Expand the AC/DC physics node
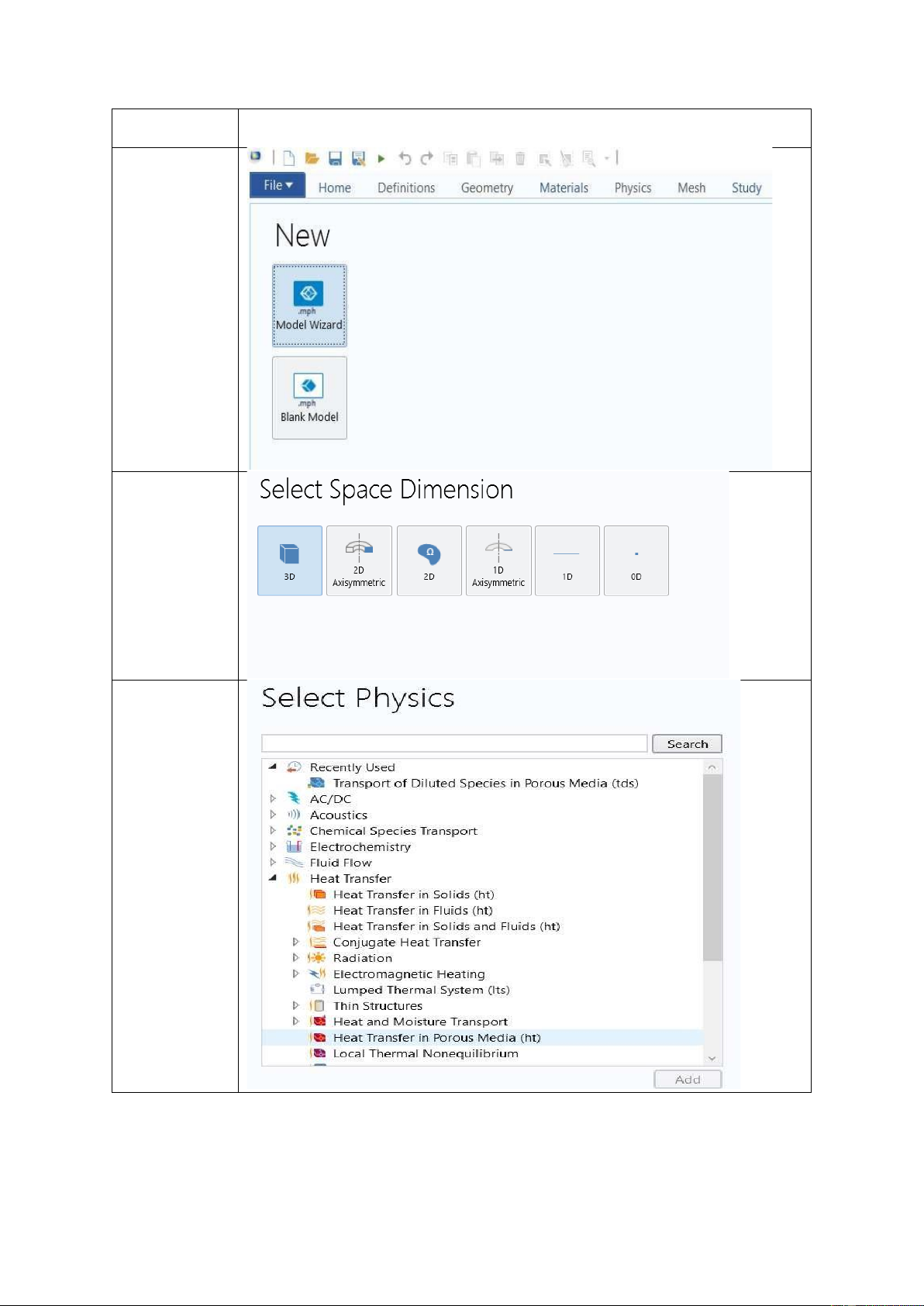Screen dimensions: 924x1306 (x=273, y=799)
